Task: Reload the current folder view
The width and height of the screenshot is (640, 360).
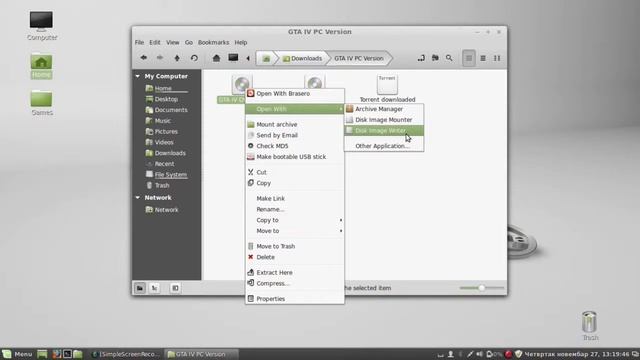Action: coord(194,58)
